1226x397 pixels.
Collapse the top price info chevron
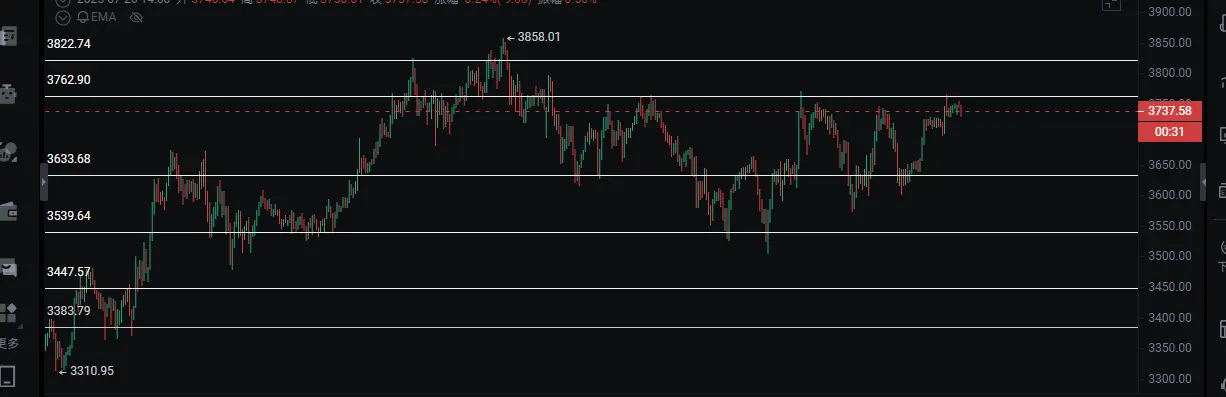62,2
